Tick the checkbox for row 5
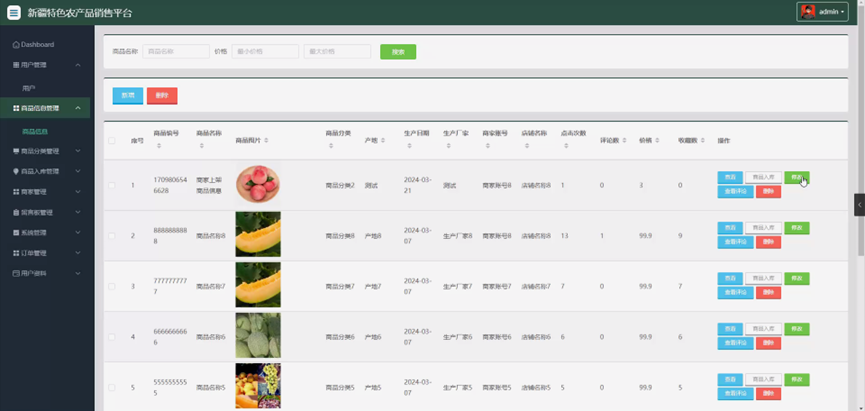The width and height of the screenshot is (865, 411). tap(111, 387)
